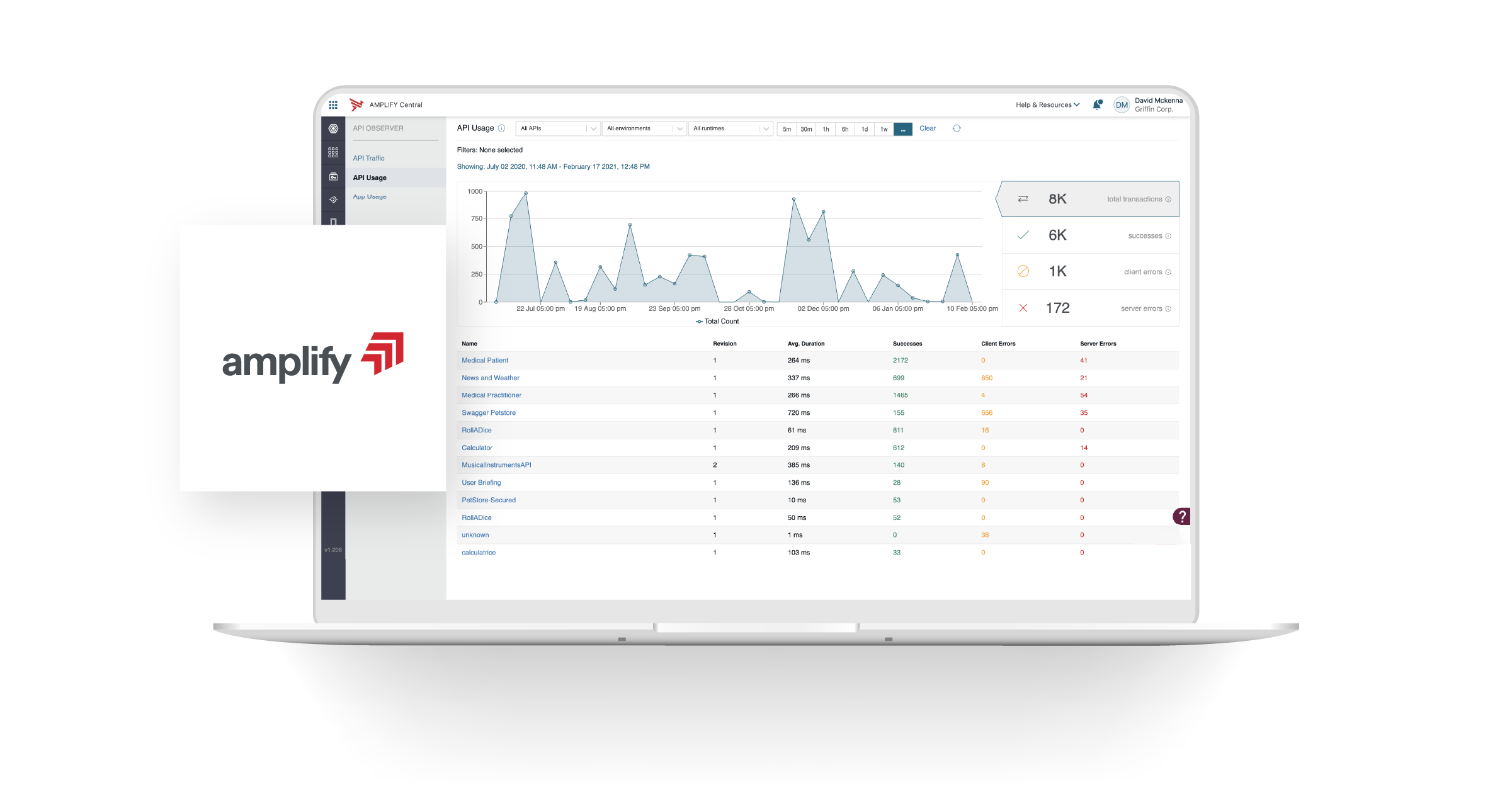1512x790 pixels.
Task: Open the purple help question mark bubble
Action: (1182, 516)
